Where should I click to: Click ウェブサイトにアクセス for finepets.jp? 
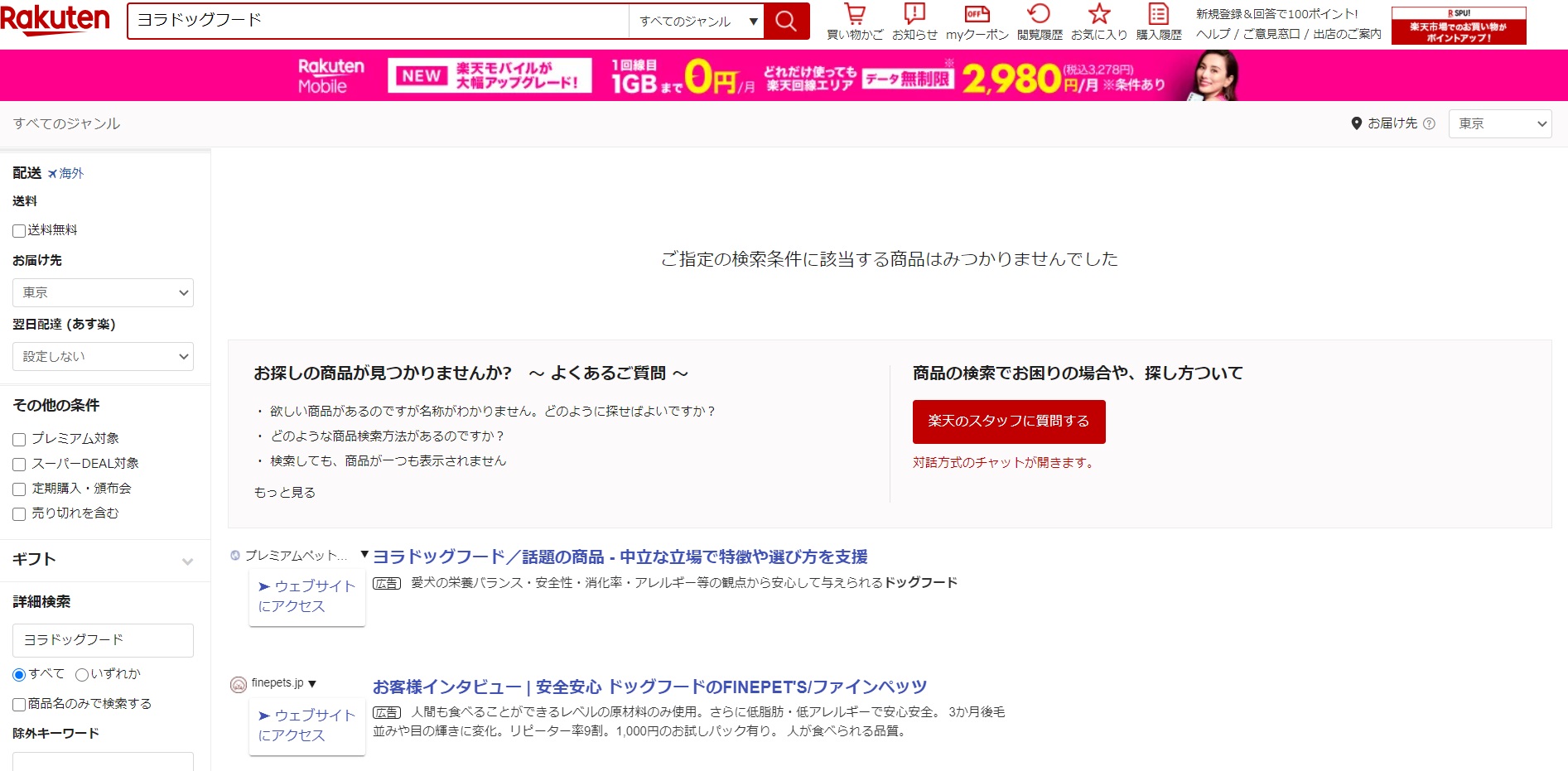[x=307, y=725]
